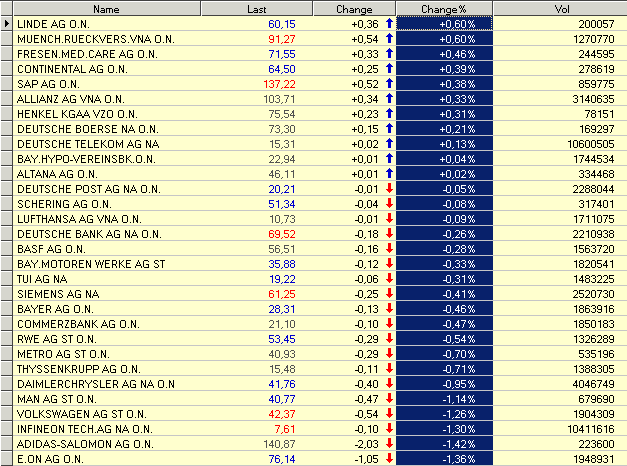Click DEUTSCHE TELEKOM volume 10600505

591,144
